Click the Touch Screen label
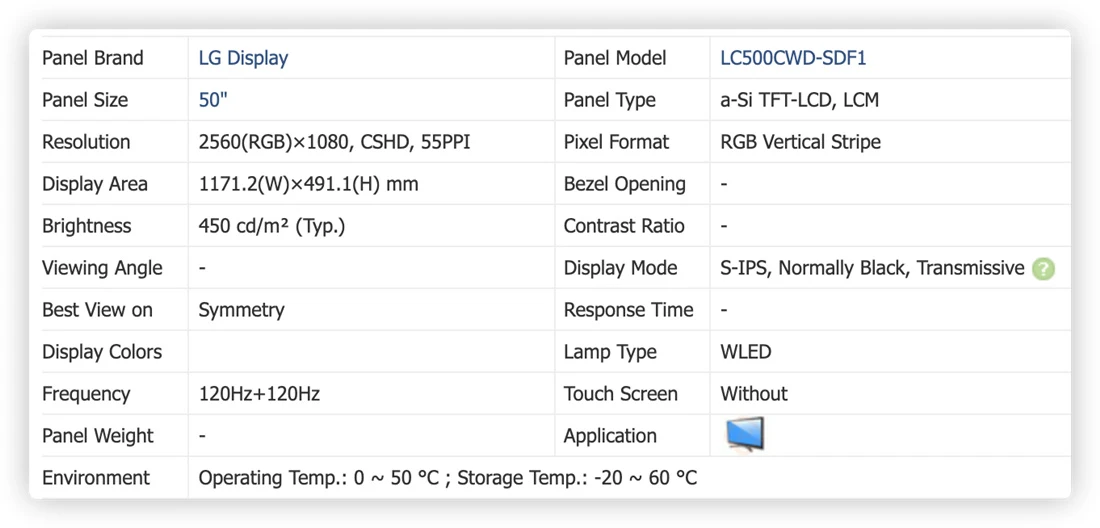This screenshot has width=1100, height=528. [621, 394]
